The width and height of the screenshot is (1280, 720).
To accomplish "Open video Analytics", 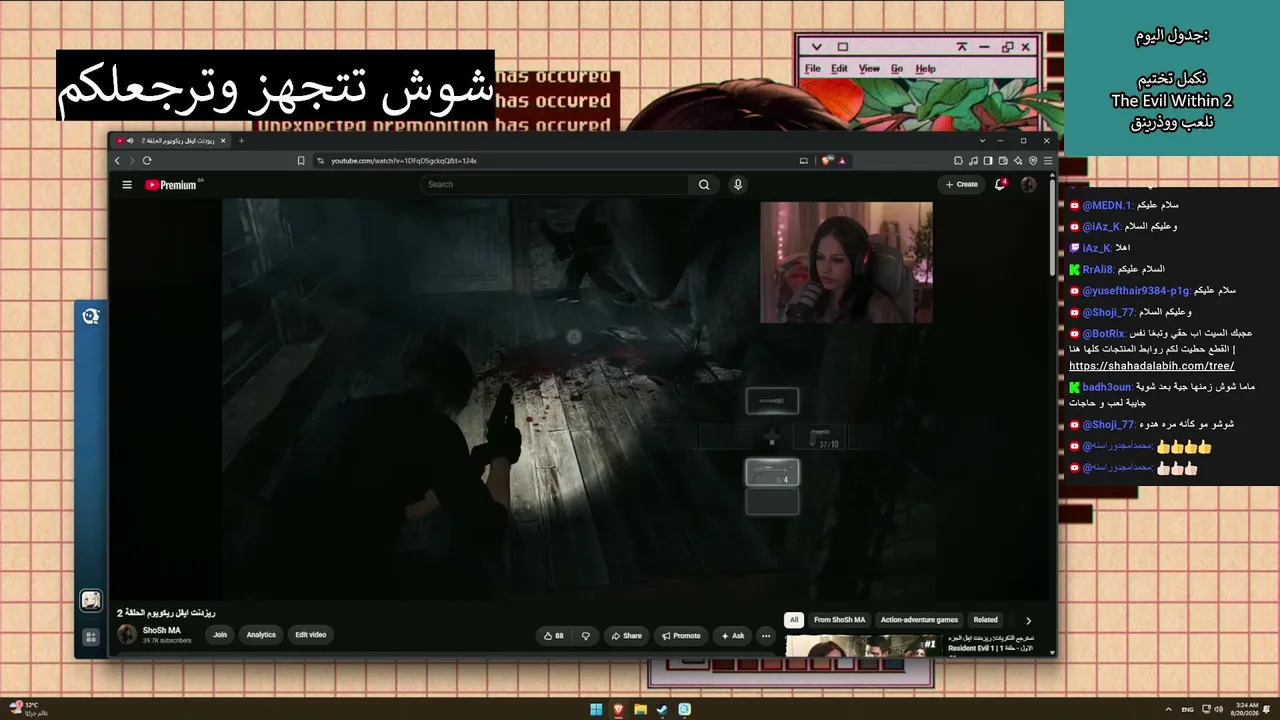I will 261,635.
